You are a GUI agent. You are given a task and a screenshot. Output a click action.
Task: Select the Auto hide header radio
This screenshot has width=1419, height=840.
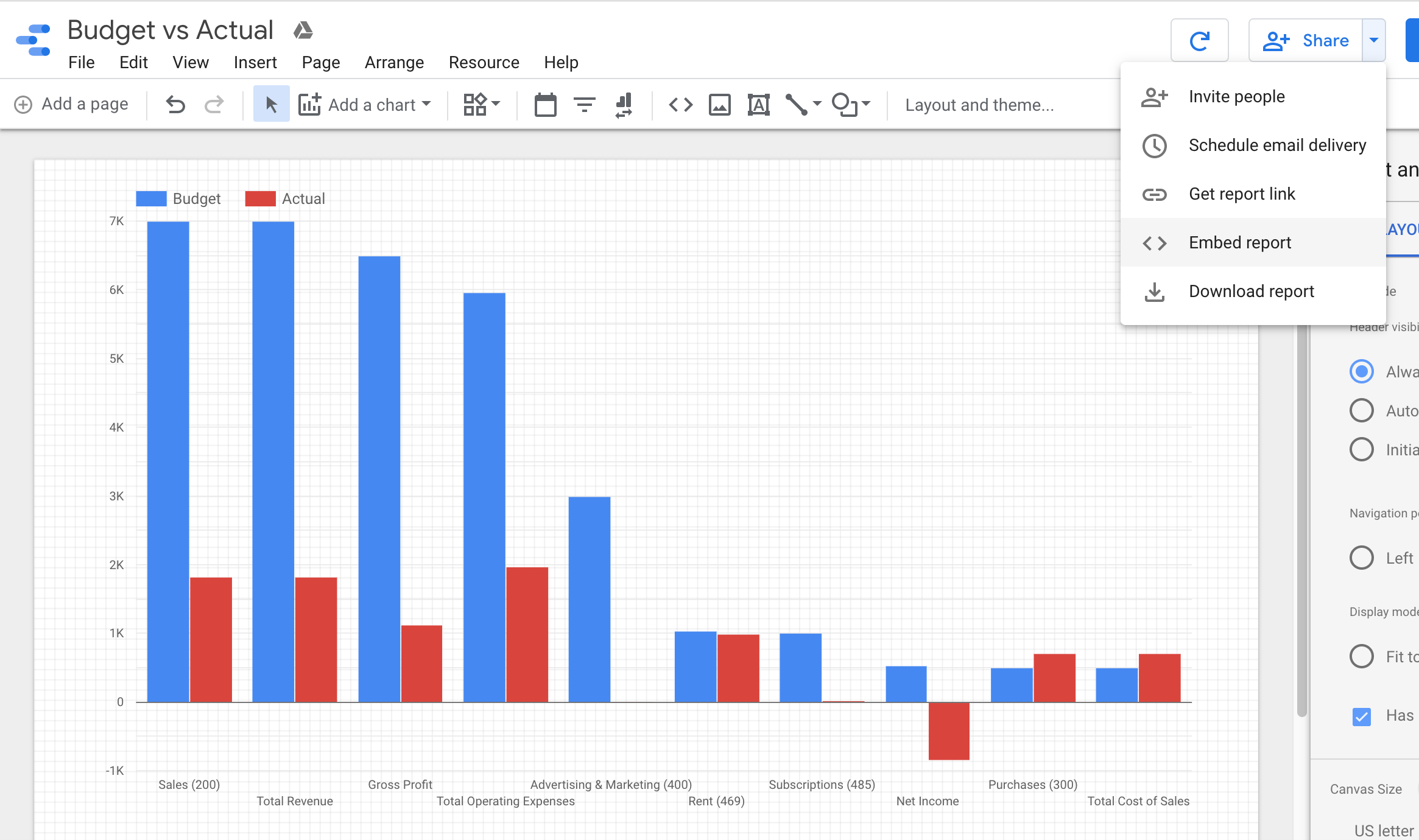[x=1361, y=410]
